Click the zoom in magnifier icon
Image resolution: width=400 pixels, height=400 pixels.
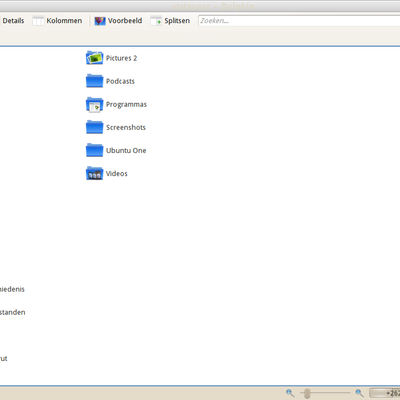(359, 393)
